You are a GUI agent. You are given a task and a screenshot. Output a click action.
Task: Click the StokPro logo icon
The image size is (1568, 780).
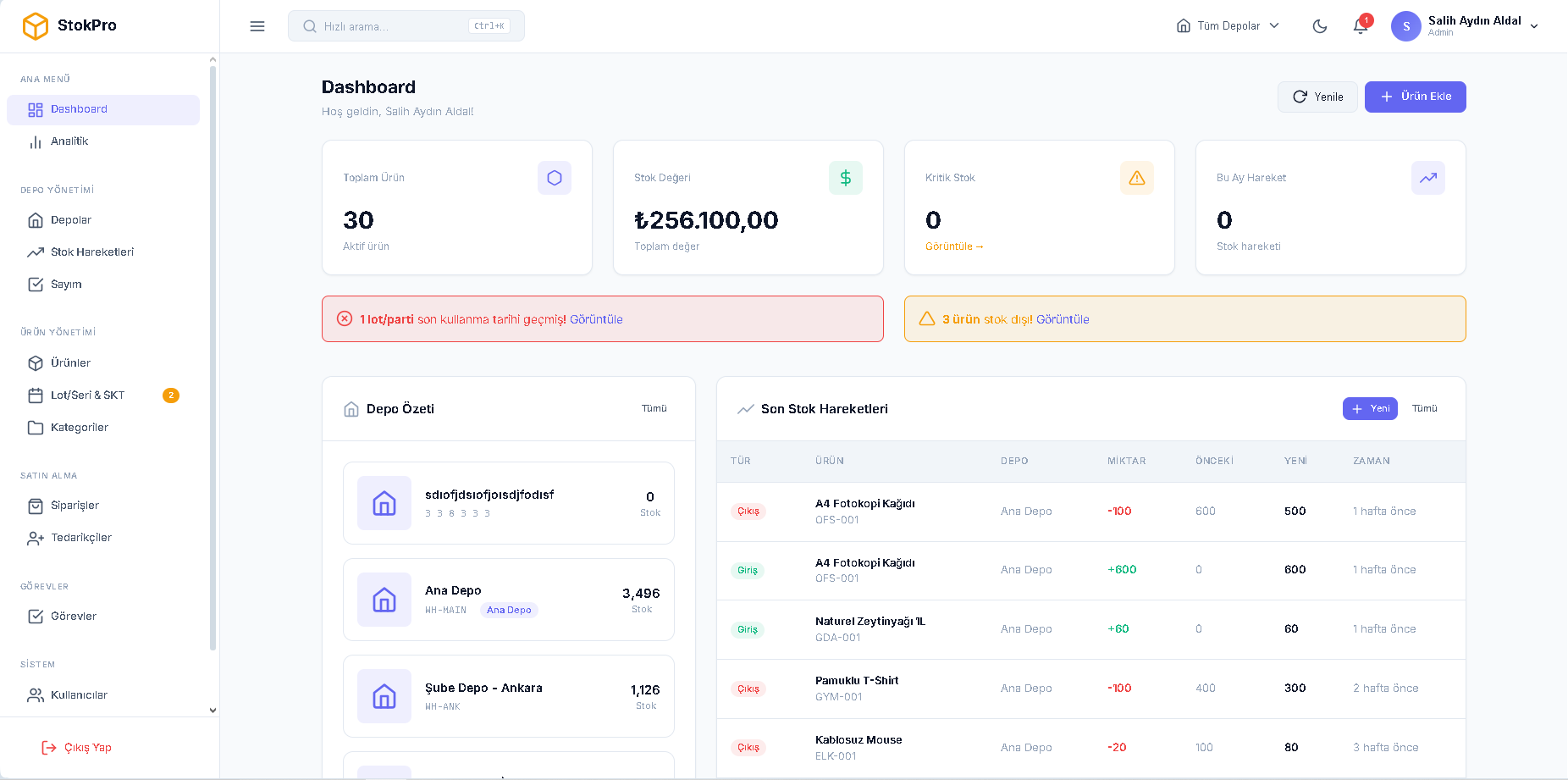[36, 26]
